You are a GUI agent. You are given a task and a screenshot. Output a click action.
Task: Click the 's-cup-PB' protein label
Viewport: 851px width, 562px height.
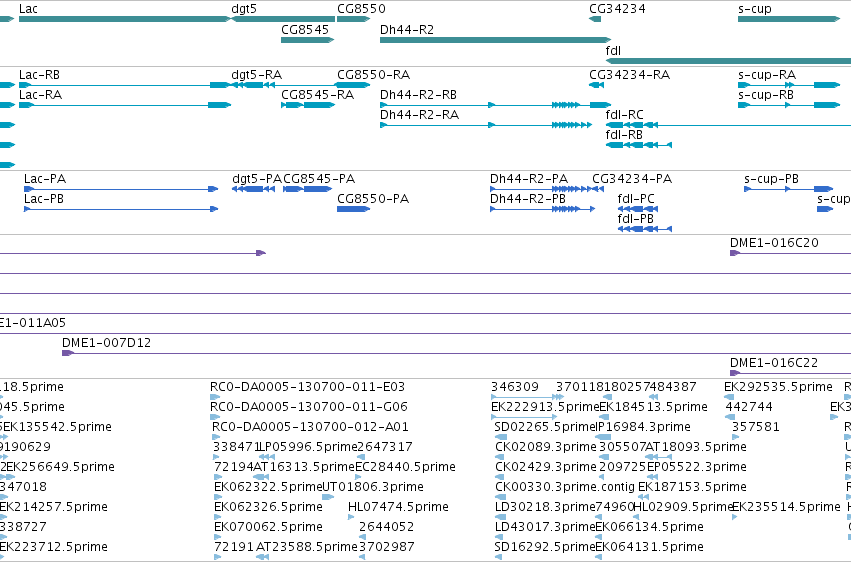(x=771, y=178)
